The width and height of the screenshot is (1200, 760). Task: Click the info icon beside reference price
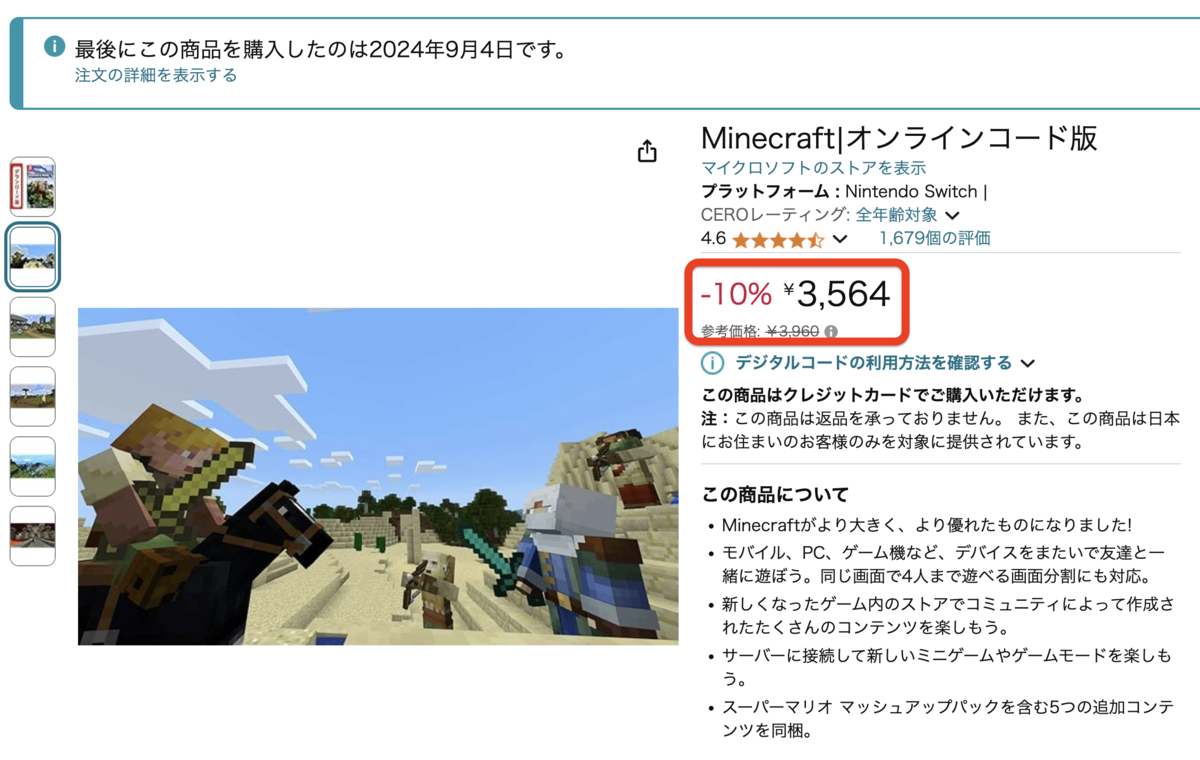click(x=831, y=332)
